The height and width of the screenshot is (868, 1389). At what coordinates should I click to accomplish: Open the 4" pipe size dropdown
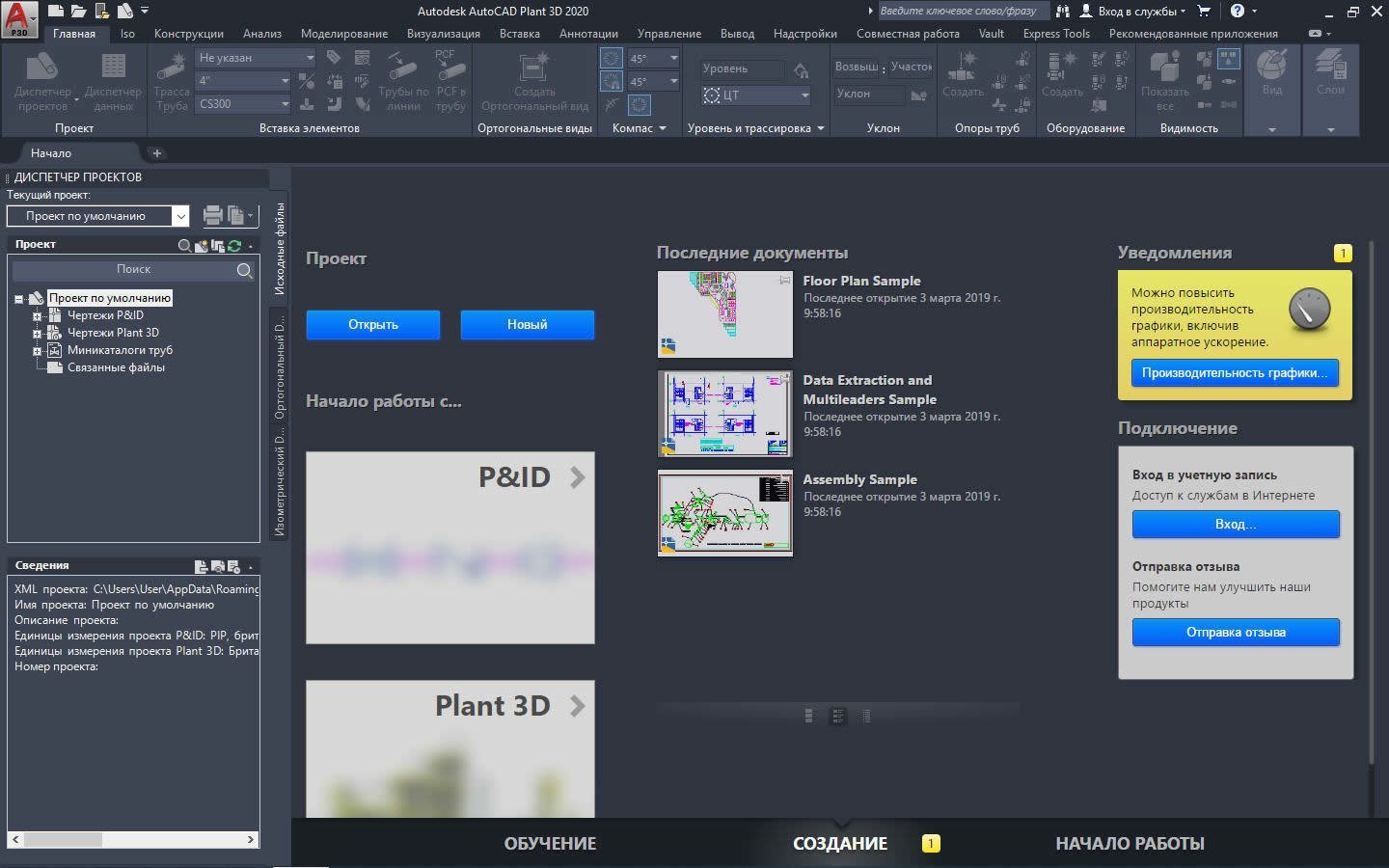click(x=244, y=81)
